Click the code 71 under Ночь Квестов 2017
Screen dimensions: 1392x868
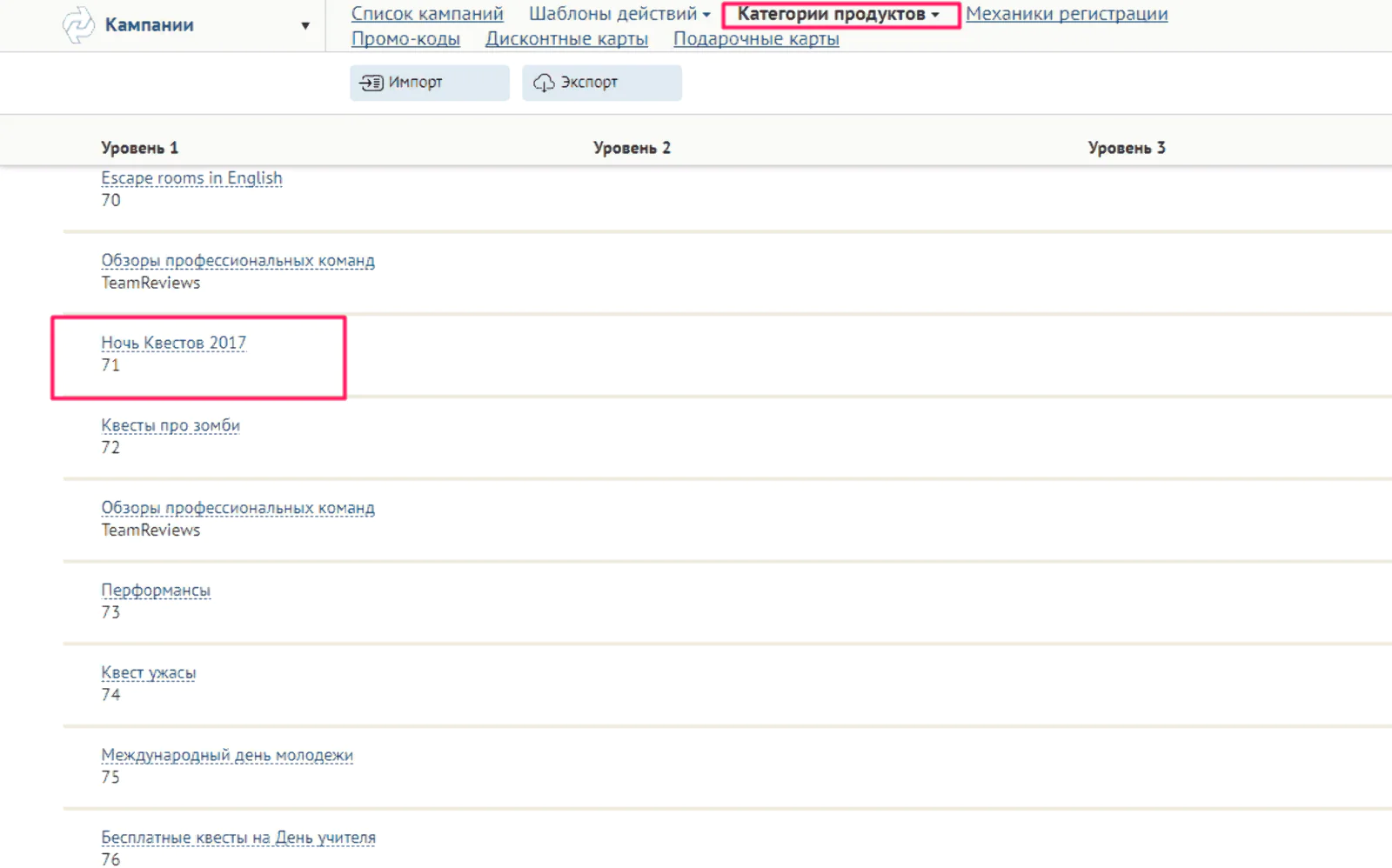[110, 365]
